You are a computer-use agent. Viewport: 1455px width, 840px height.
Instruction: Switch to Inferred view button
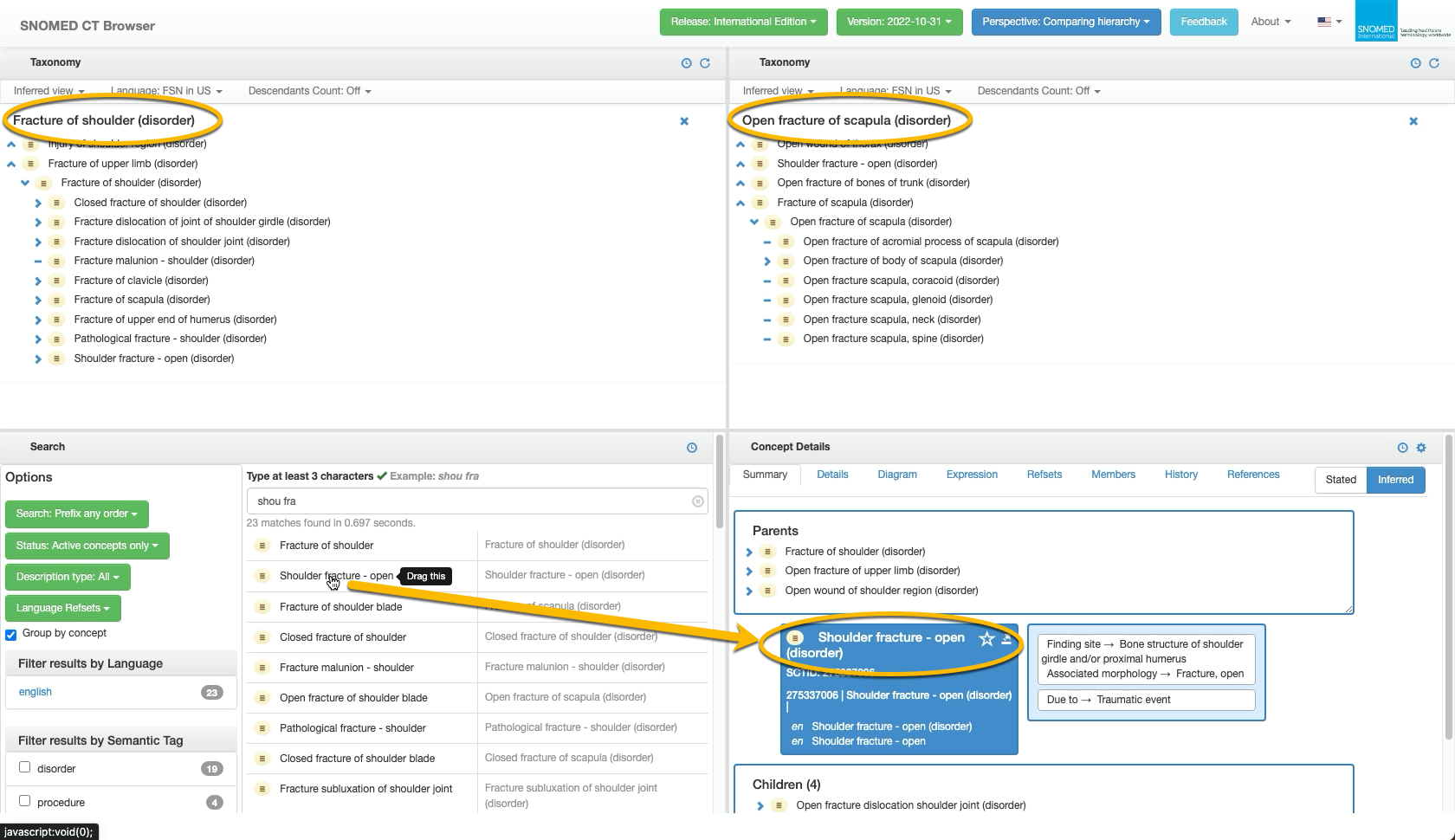pos(1395,480)
